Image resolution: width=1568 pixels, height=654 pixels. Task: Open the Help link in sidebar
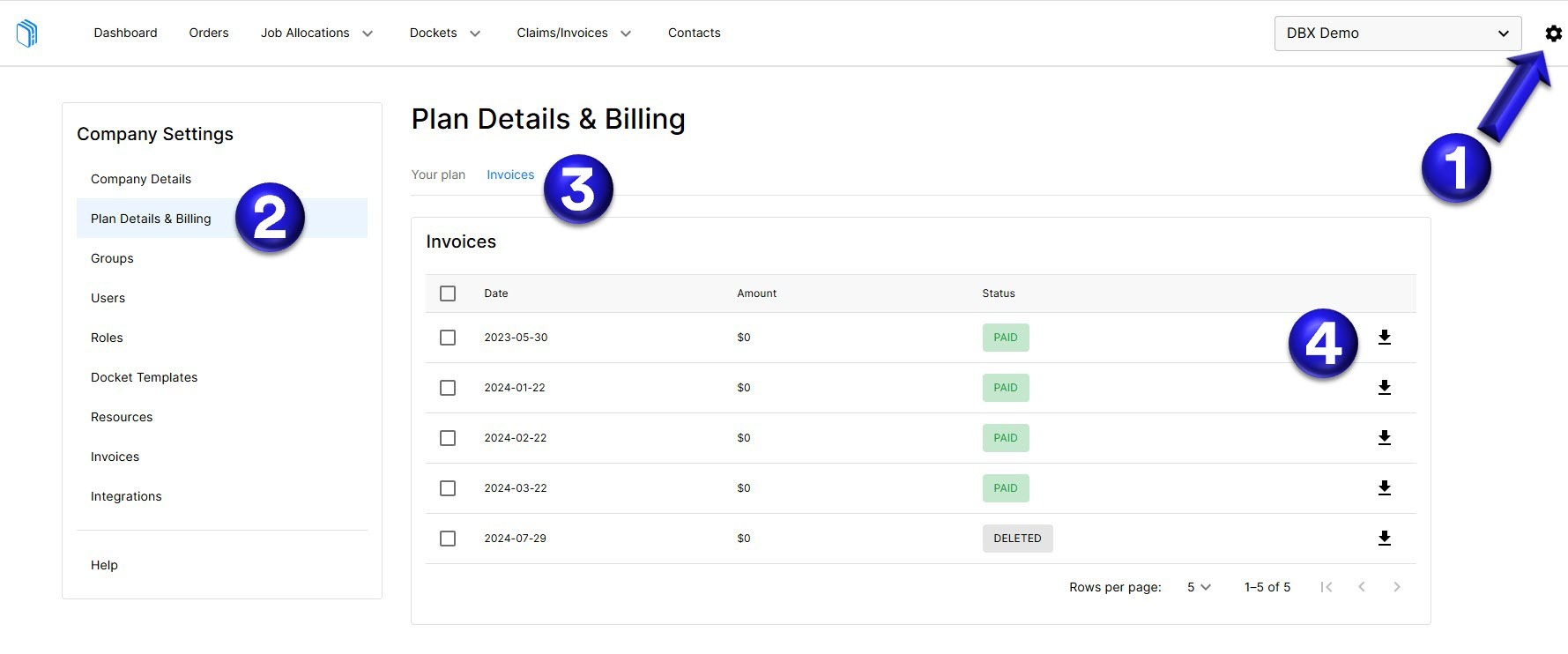pyautogui.click(x=104, y=565)
